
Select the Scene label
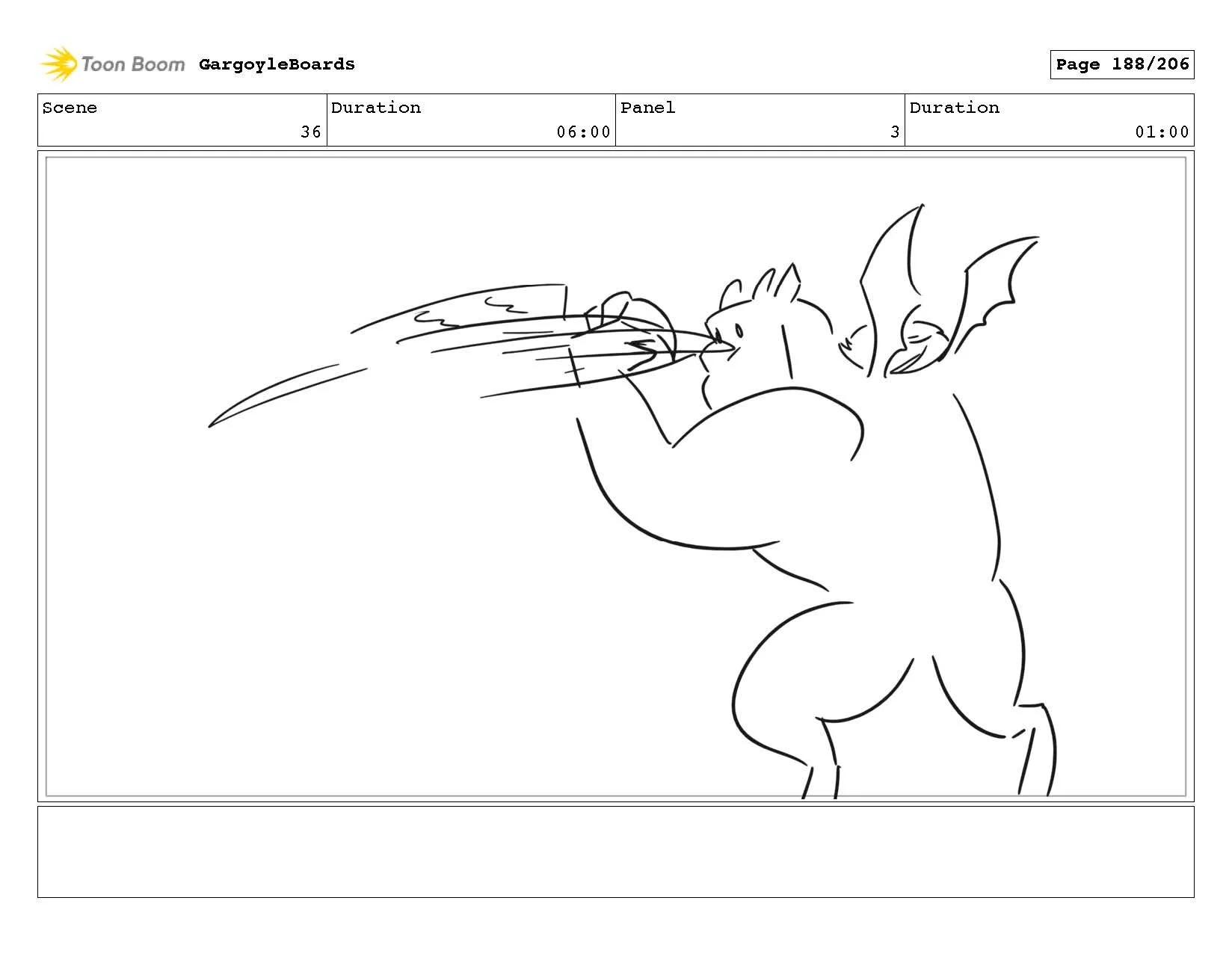(70, 108)
